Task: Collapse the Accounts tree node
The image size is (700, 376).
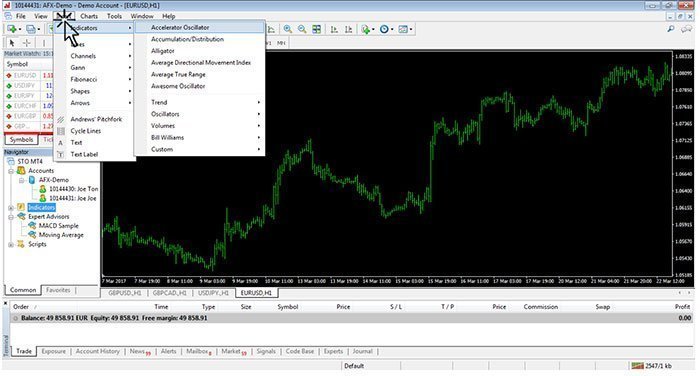Action: coord(11,171)
